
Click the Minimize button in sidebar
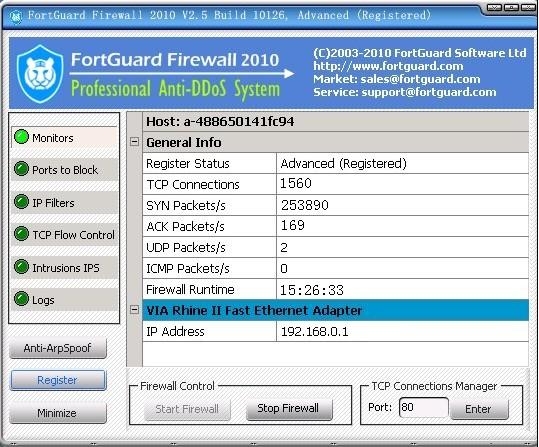(58, 413)
